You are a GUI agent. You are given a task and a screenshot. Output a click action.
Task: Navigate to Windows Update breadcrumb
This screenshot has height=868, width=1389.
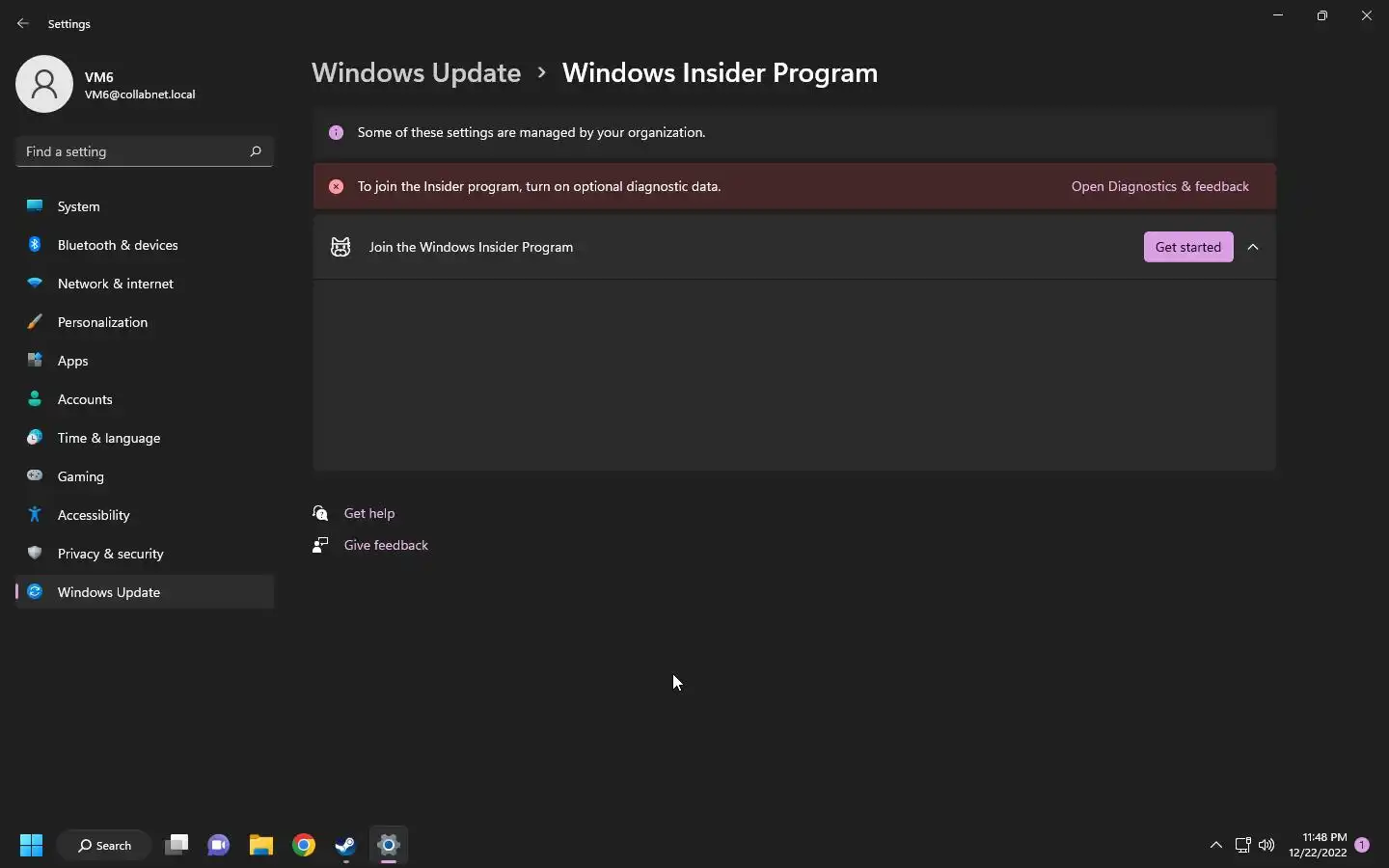point(416,73)
